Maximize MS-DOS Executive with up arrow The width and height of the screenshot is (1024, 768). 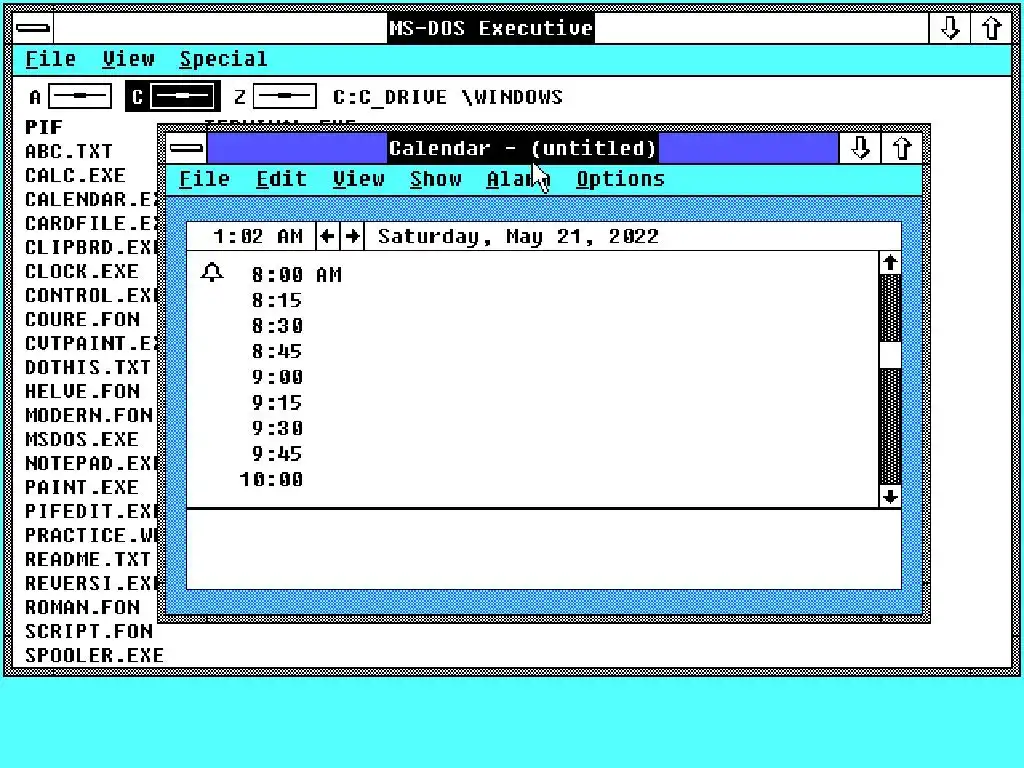[991, 28]
